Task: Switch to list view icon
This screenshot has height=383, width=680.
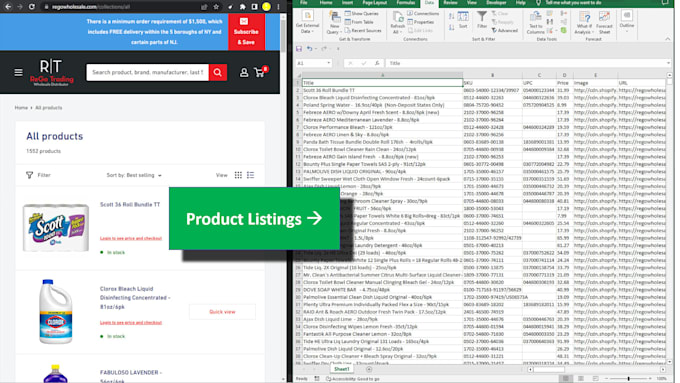Action: click(251, 175)
